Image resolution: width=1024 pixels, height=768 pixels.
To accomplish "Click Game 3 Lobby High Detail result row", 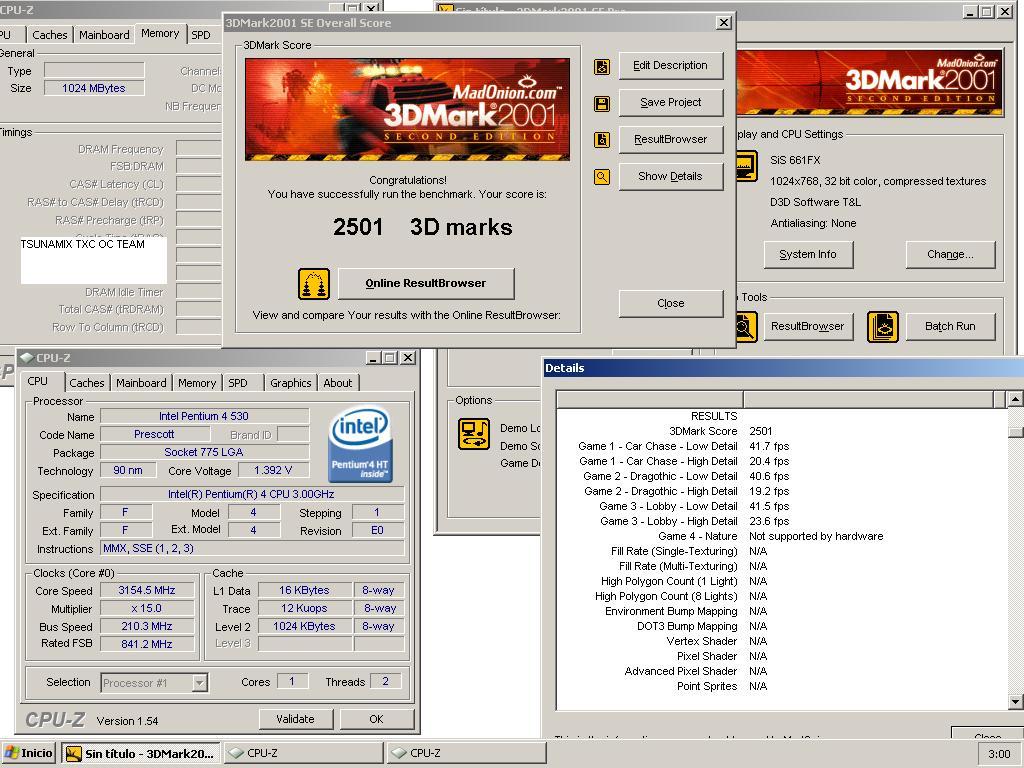I will click(695, 521).
